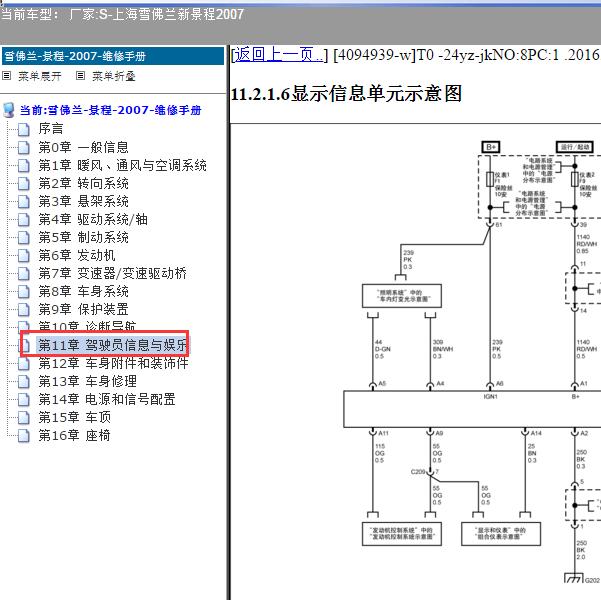The height and width of the screenshot is (600, 601).
Task: Open 第2章 转向系统
Action: coord(83,183)
